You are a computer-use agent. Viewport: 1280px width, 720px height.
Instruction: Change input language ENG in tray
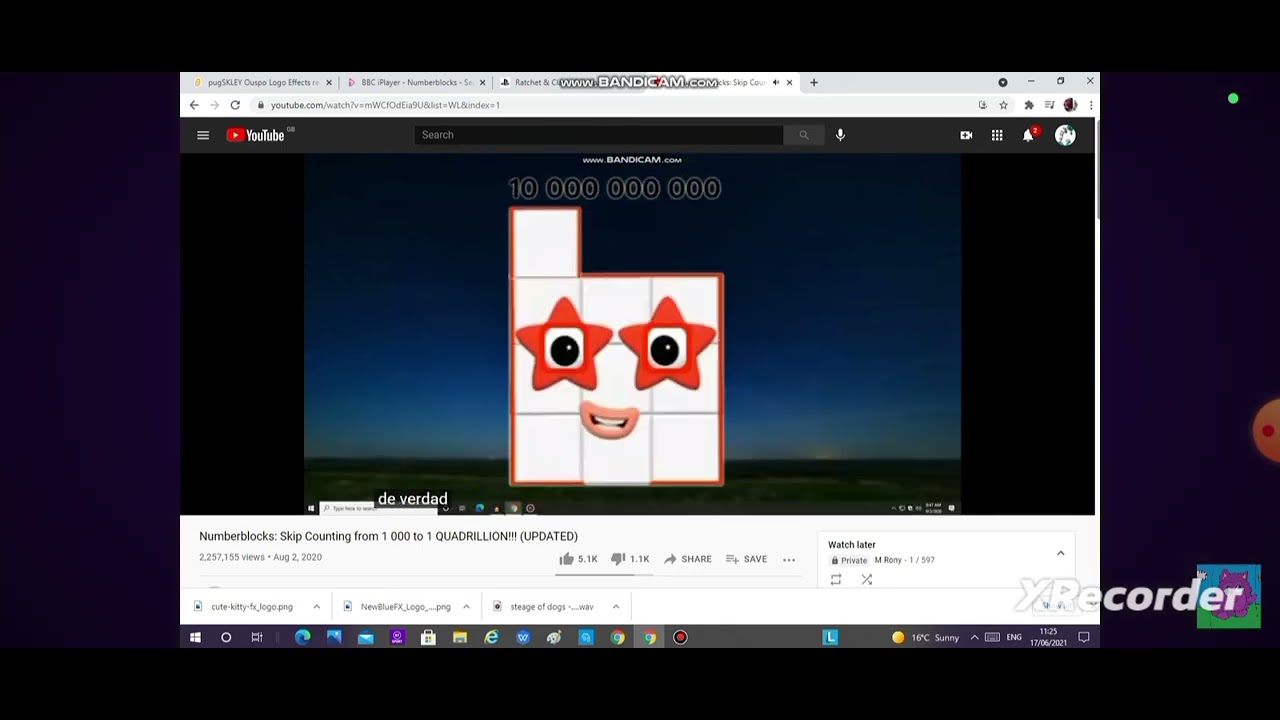point(1014,637)
